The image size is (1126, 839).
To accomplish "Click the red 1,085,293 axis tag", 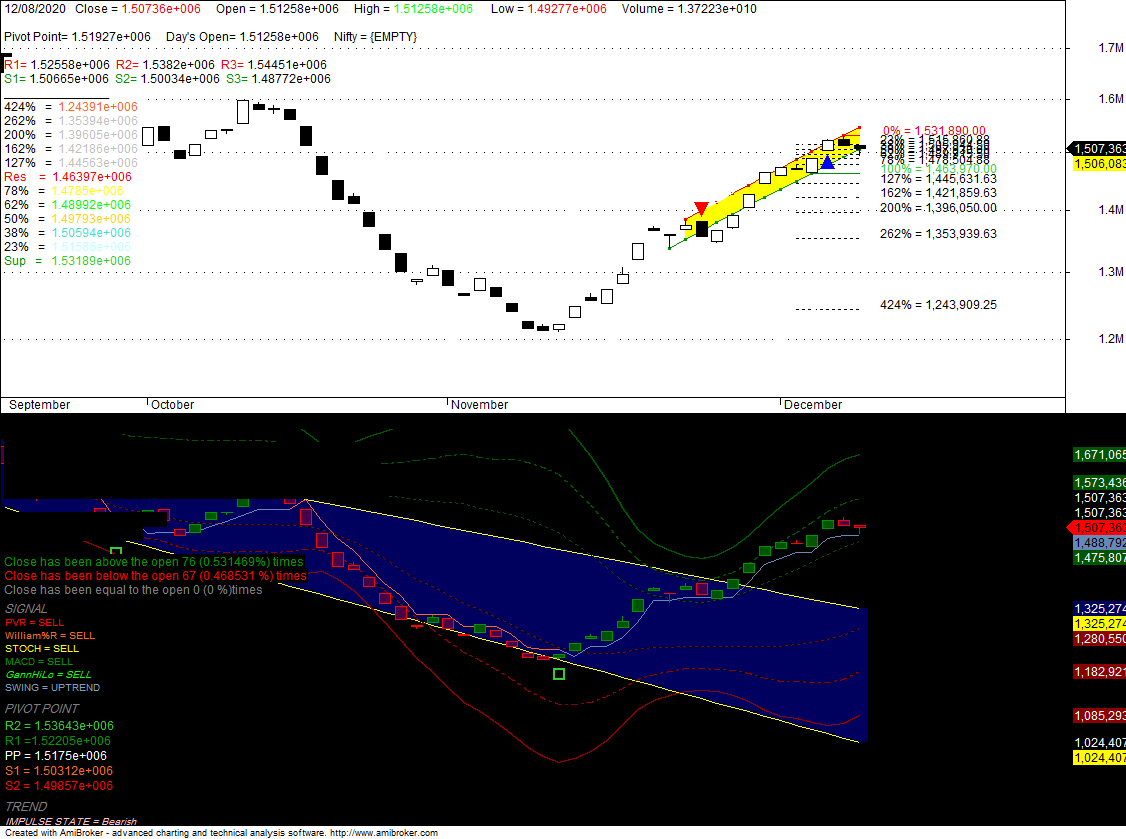I will 1099,716.
